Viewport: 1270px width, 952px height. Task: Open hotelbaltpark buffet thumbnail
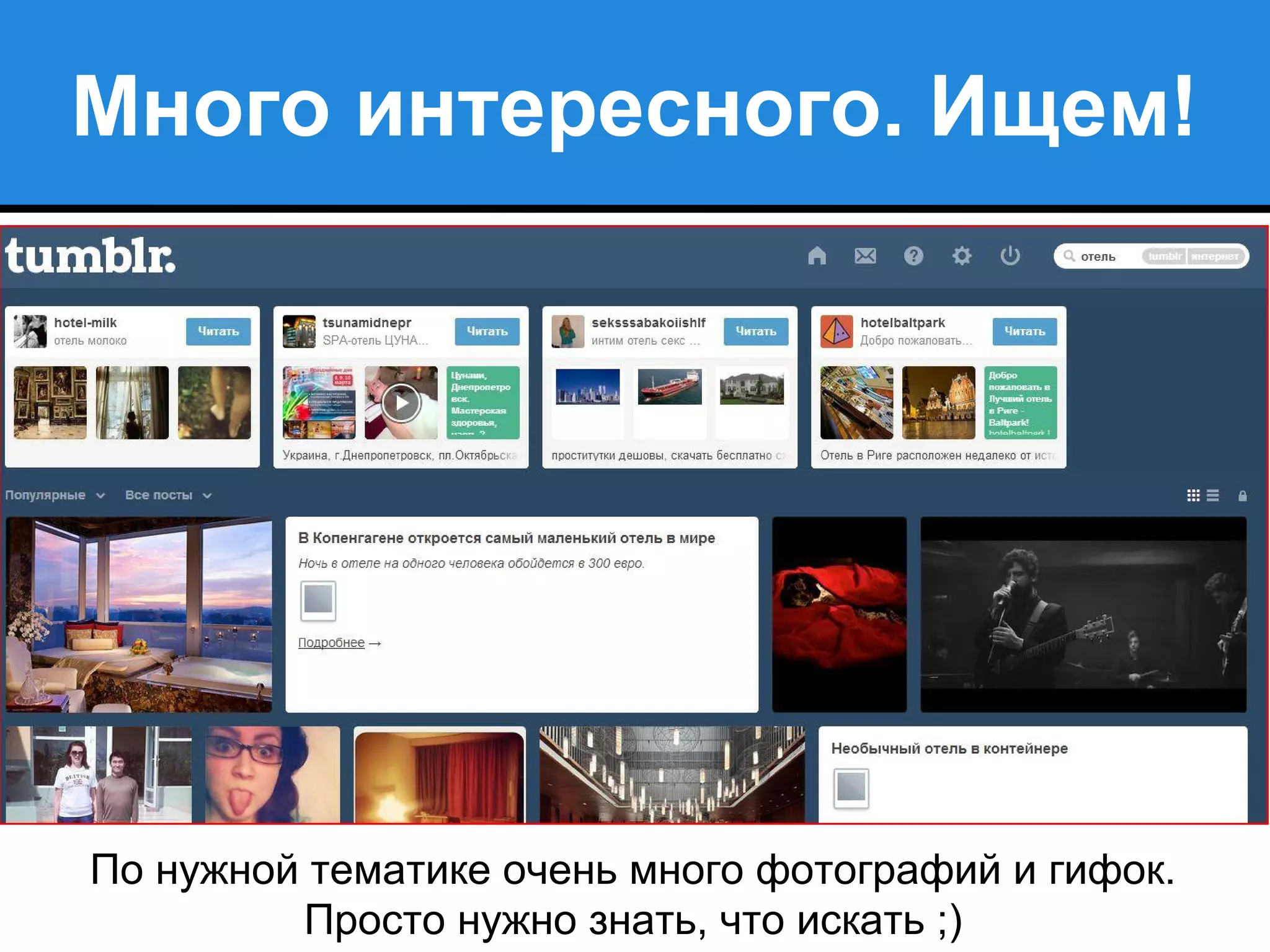tap(857, 403)
